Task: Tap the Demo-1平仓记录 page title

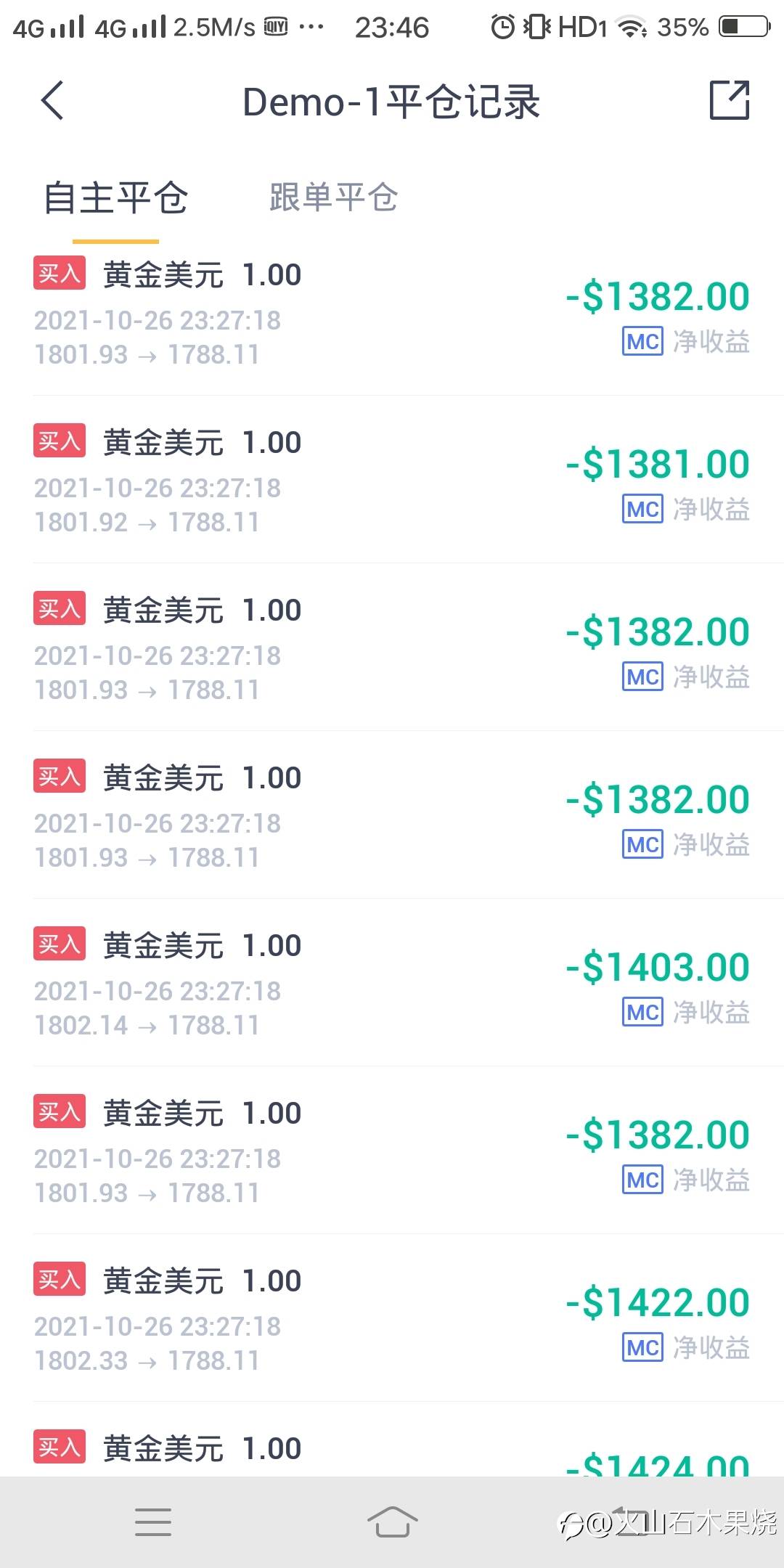Action: click(x=391, y=102)
